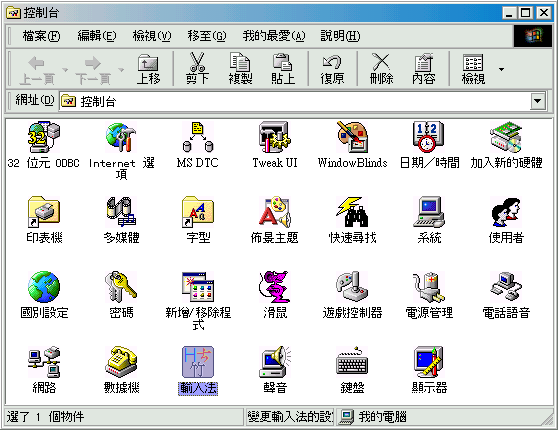Open the 檔案(F) menu
Screen dimensions: 558x430
[41, 36]
